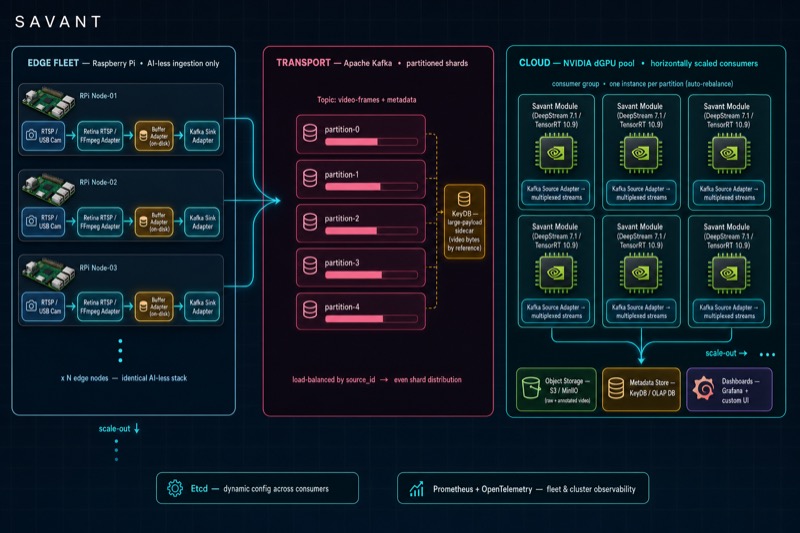Select the KeyDB sidecar database icon

click(x=464, y=198)
